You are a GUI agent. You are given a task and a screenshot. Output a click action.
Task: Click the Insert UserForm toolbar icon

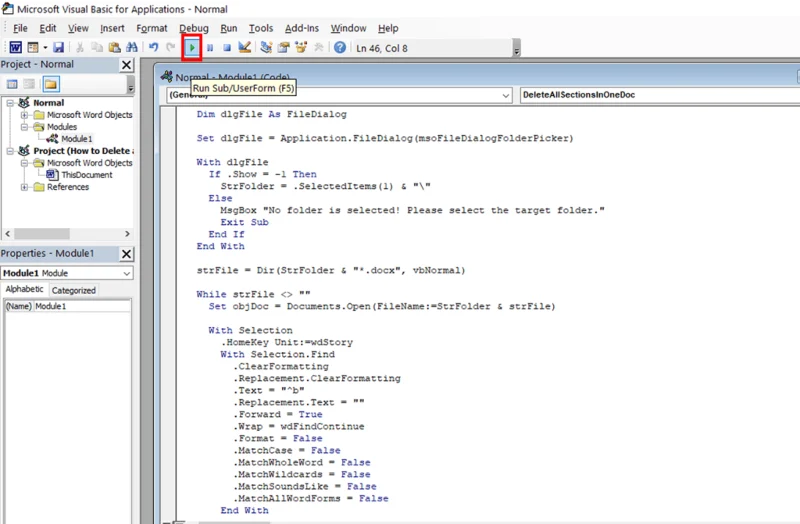[33, 47]
